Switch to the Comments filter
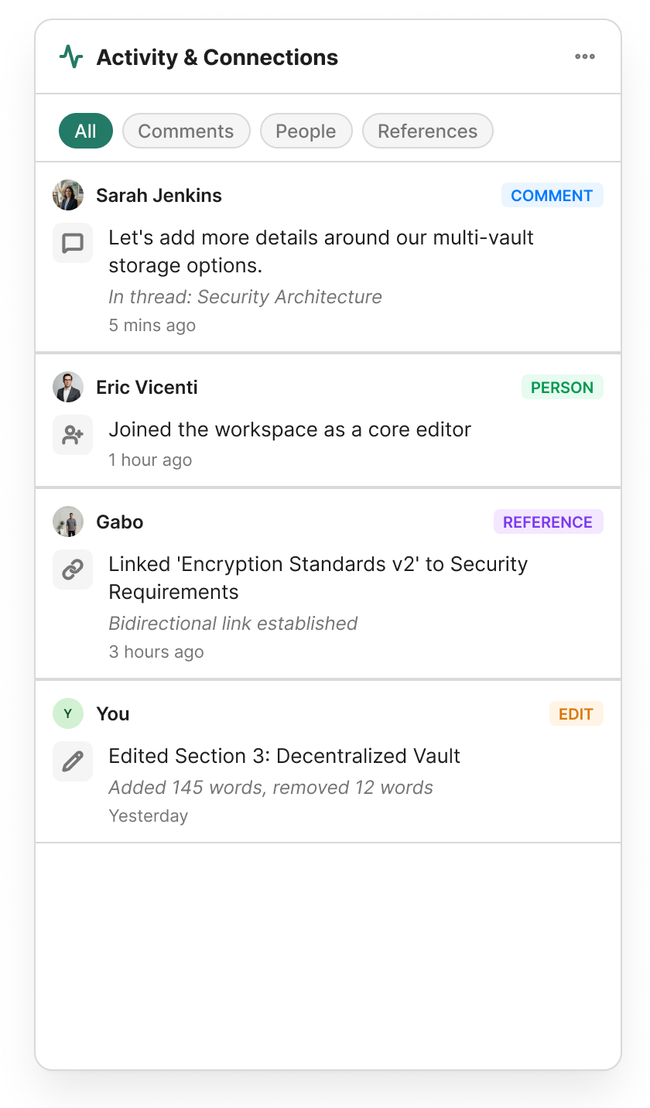650x1108 pixels. coord(186,131)
